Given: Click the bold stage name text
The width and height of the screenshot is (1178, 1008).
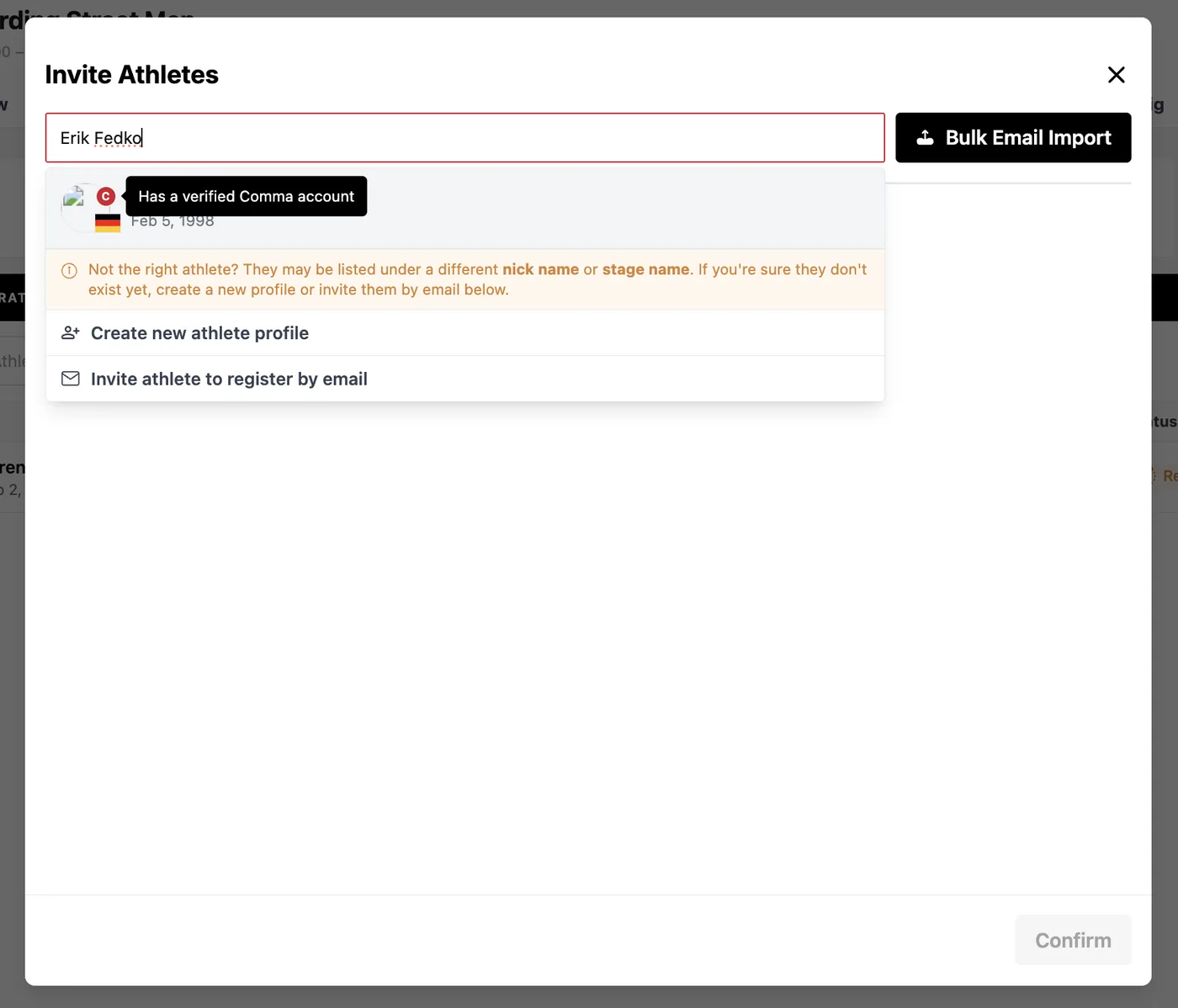Looking at the screenshot, I should click(x=645, y=269).
